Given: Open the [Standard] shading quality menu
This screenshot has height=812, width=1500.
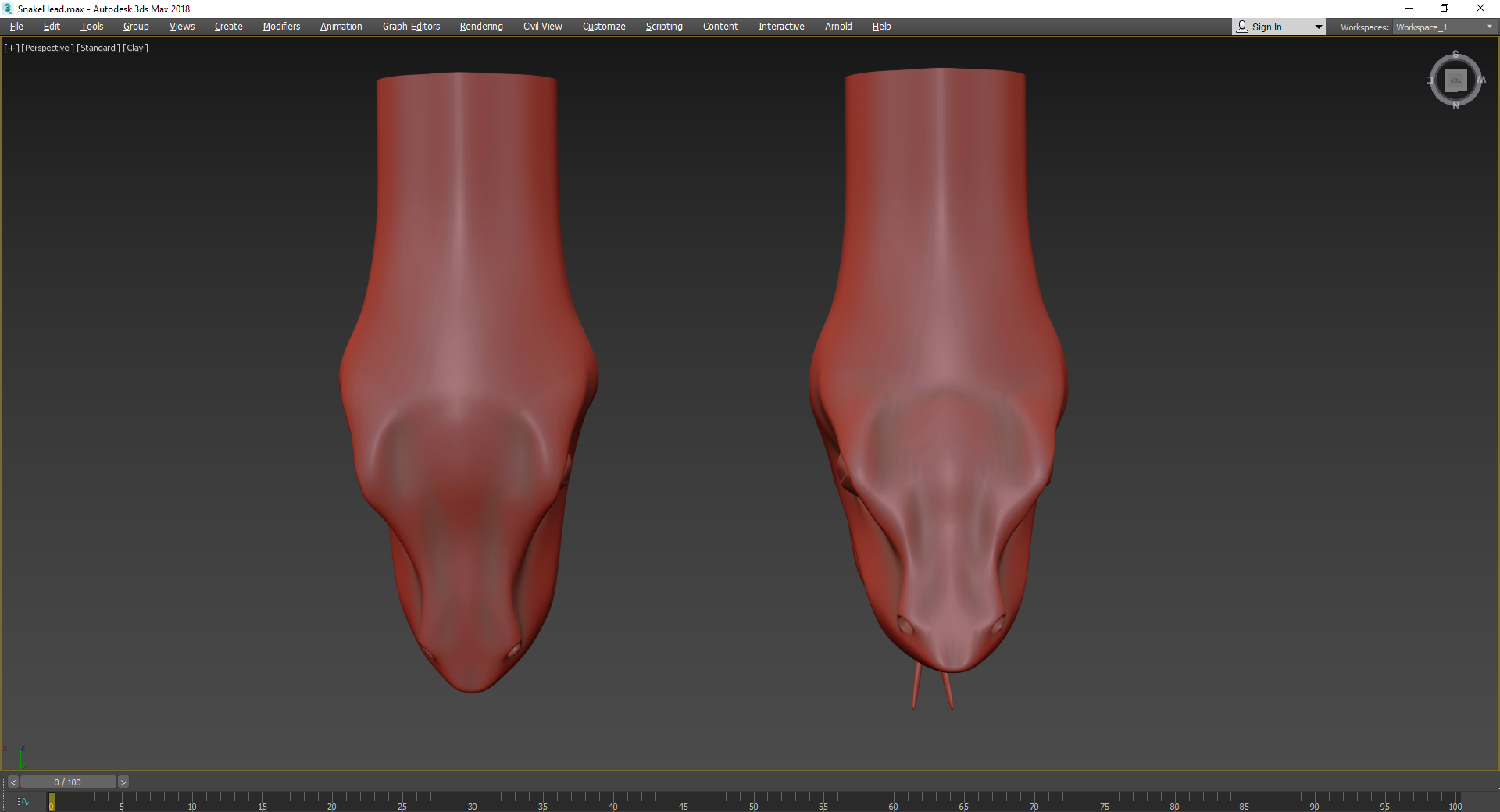Looking at the screenshot, I should coord(98,48).
